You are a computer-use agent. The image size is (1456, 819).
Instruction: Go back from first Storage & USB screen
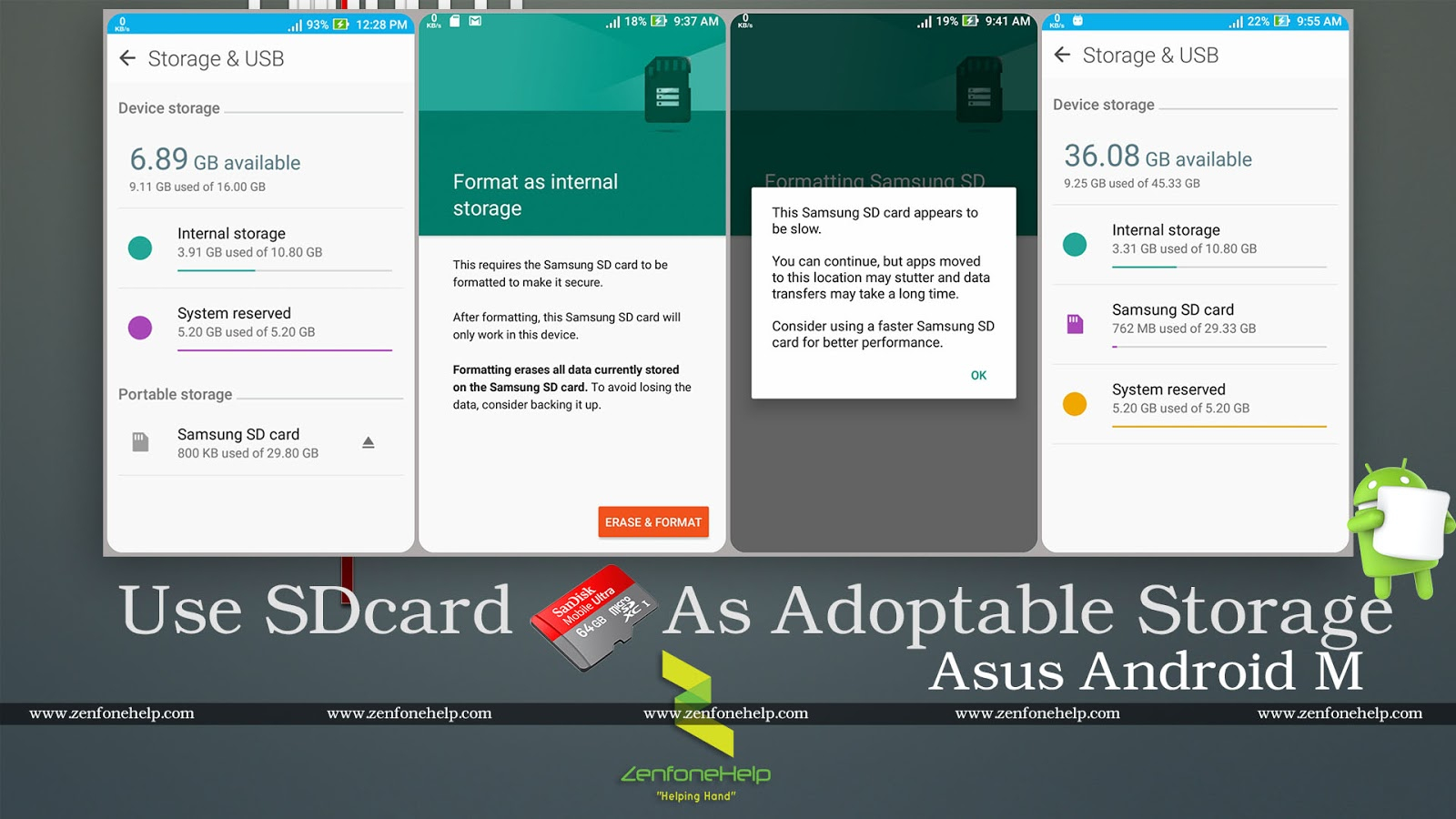tap(127, 58)
